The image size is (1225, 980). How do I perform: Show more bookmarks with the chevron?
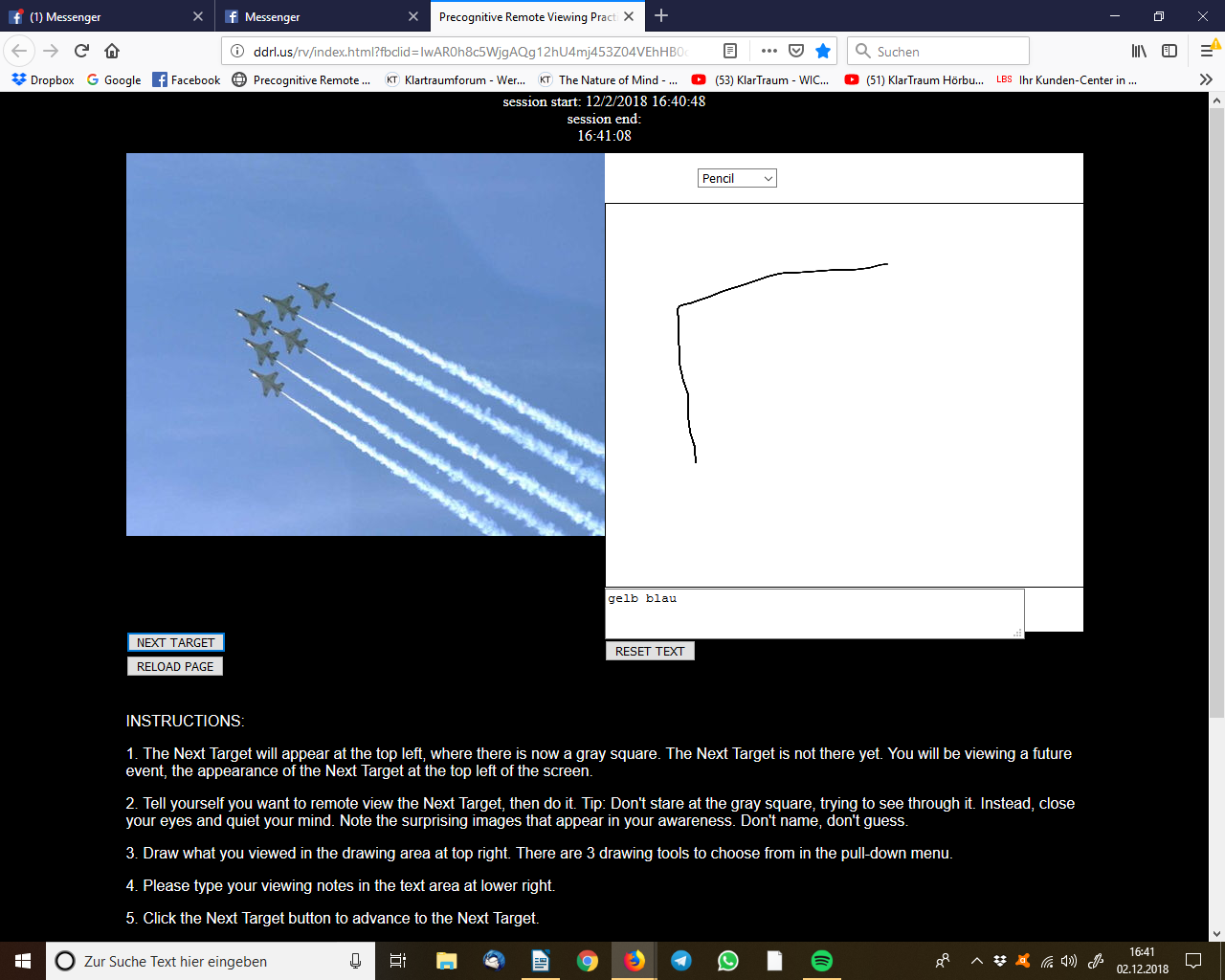(1206, 79)
